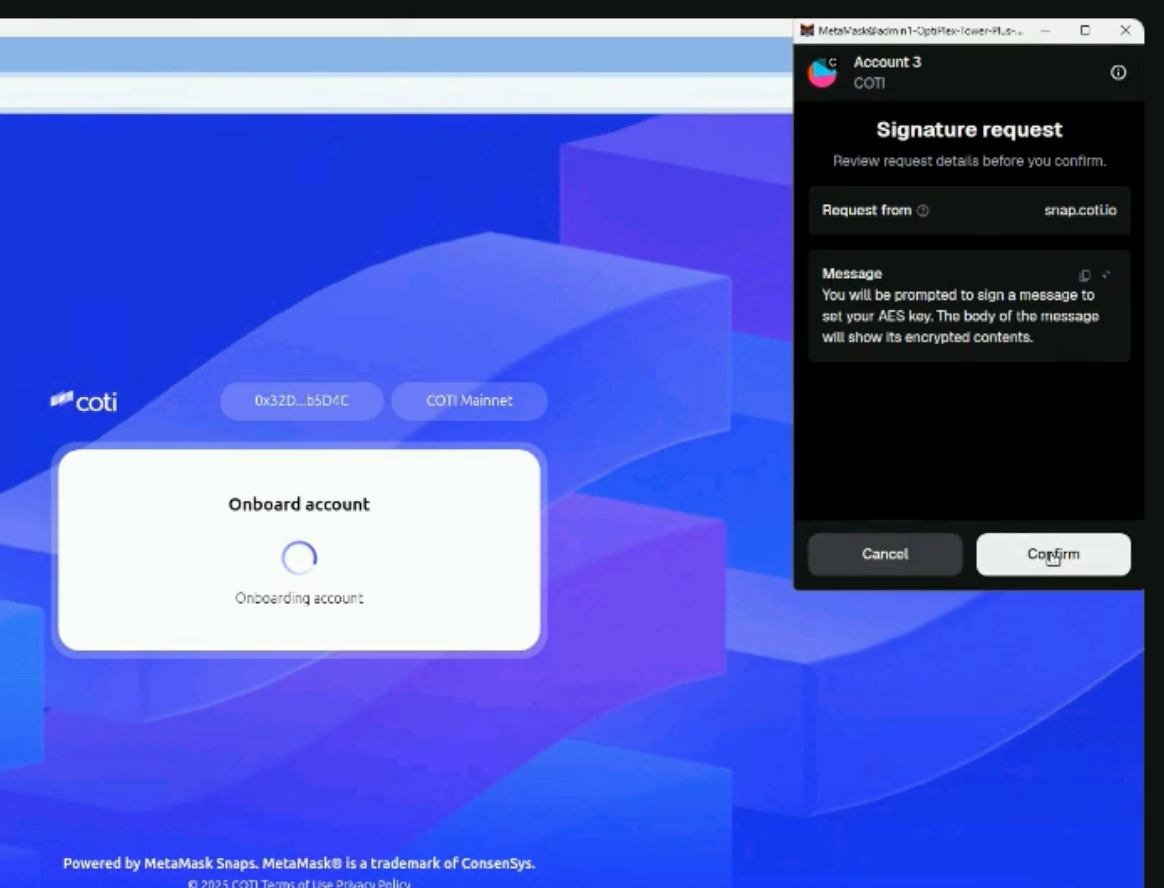Click the snap.coti.io request origin

1080,211
